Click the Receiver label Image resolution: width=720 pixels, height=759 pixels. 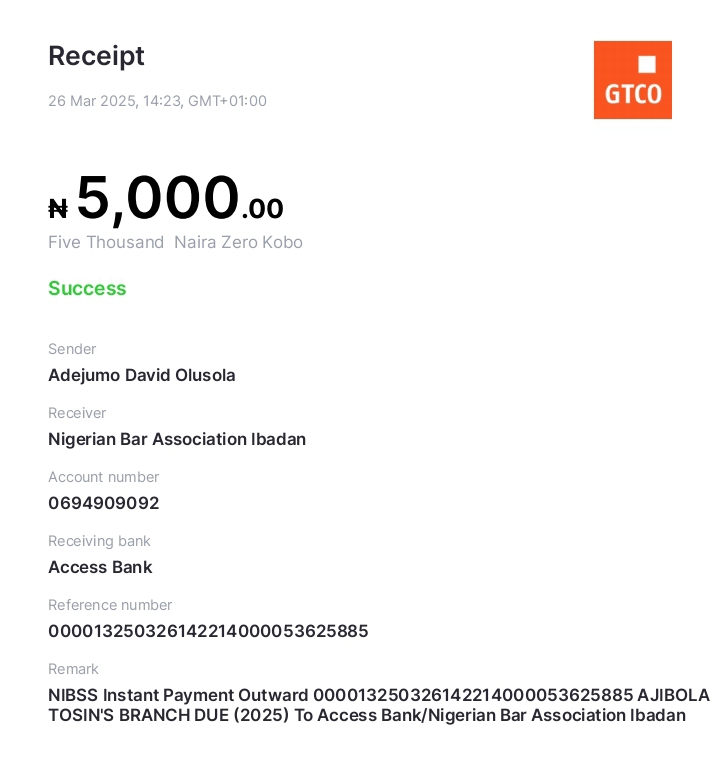[x=77, y=413]
